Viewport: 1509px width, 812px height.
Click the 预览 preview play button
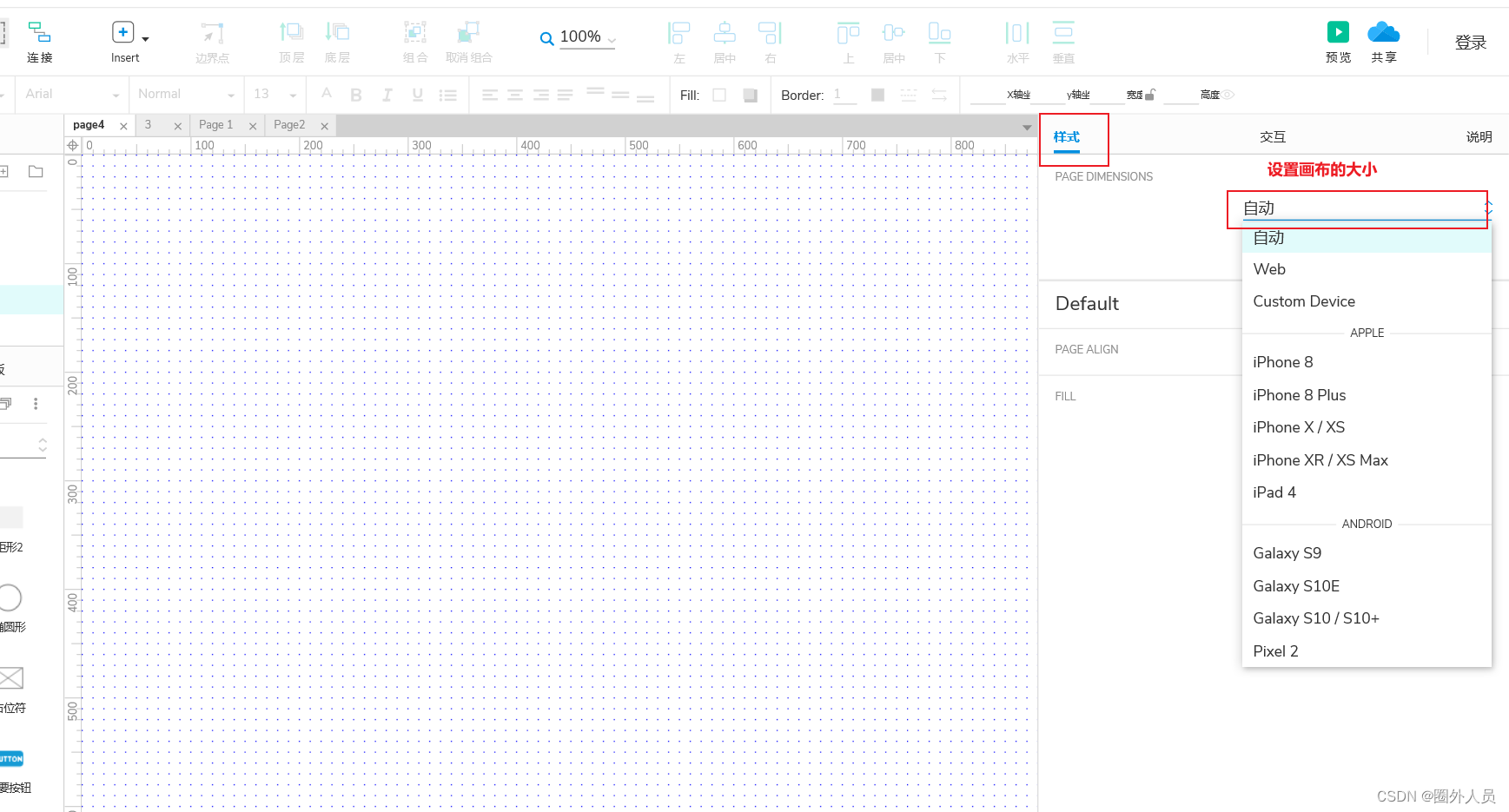click(x=1338, y=32)
